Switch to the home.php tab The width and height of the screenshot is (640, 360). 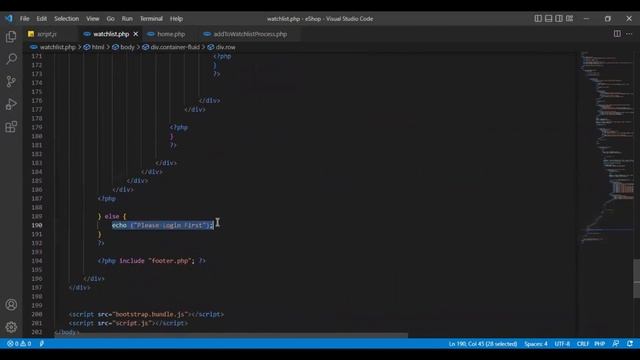[171, 34]
